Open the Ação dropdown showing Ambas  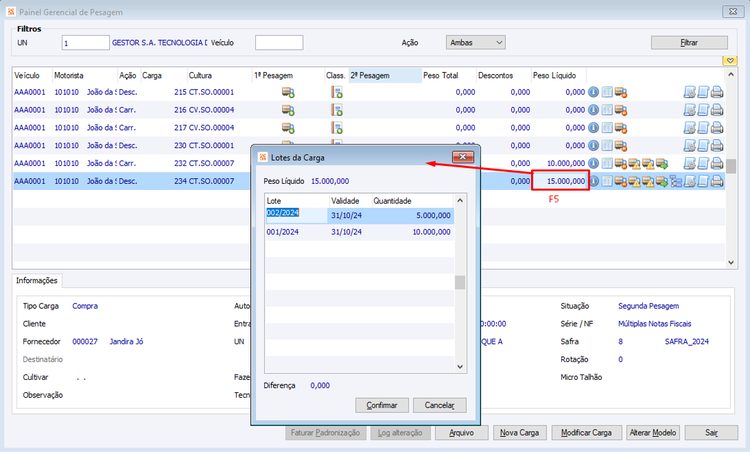[475, 43]
